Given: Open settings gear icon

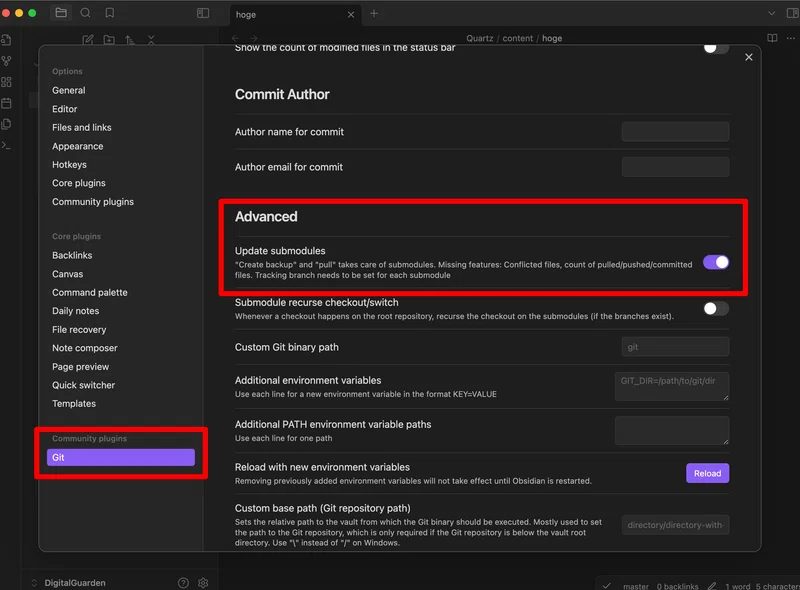Looking at the screenshot, I should (203, 583).
